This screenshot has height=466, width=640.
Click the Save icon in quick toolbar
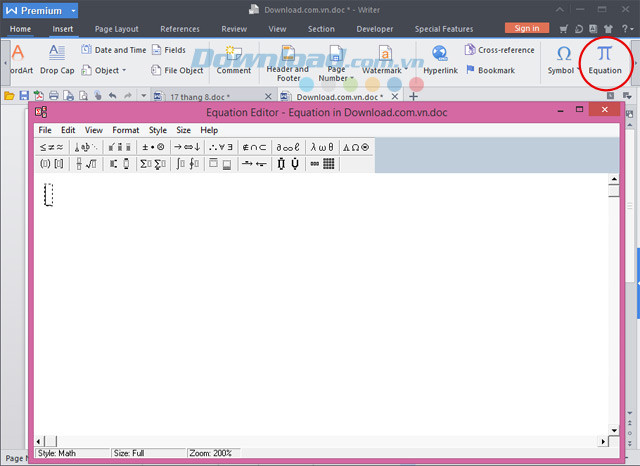tap(24, 96)
